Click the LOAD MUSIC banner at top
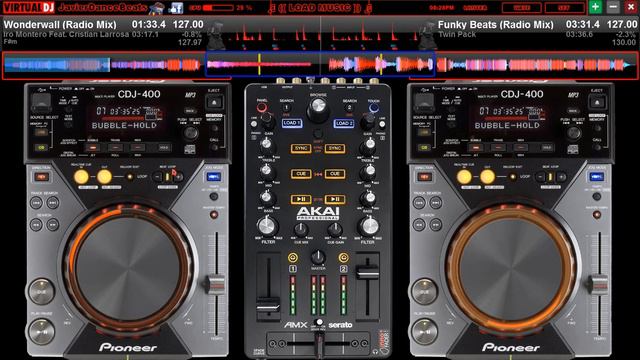 [319, 8]
